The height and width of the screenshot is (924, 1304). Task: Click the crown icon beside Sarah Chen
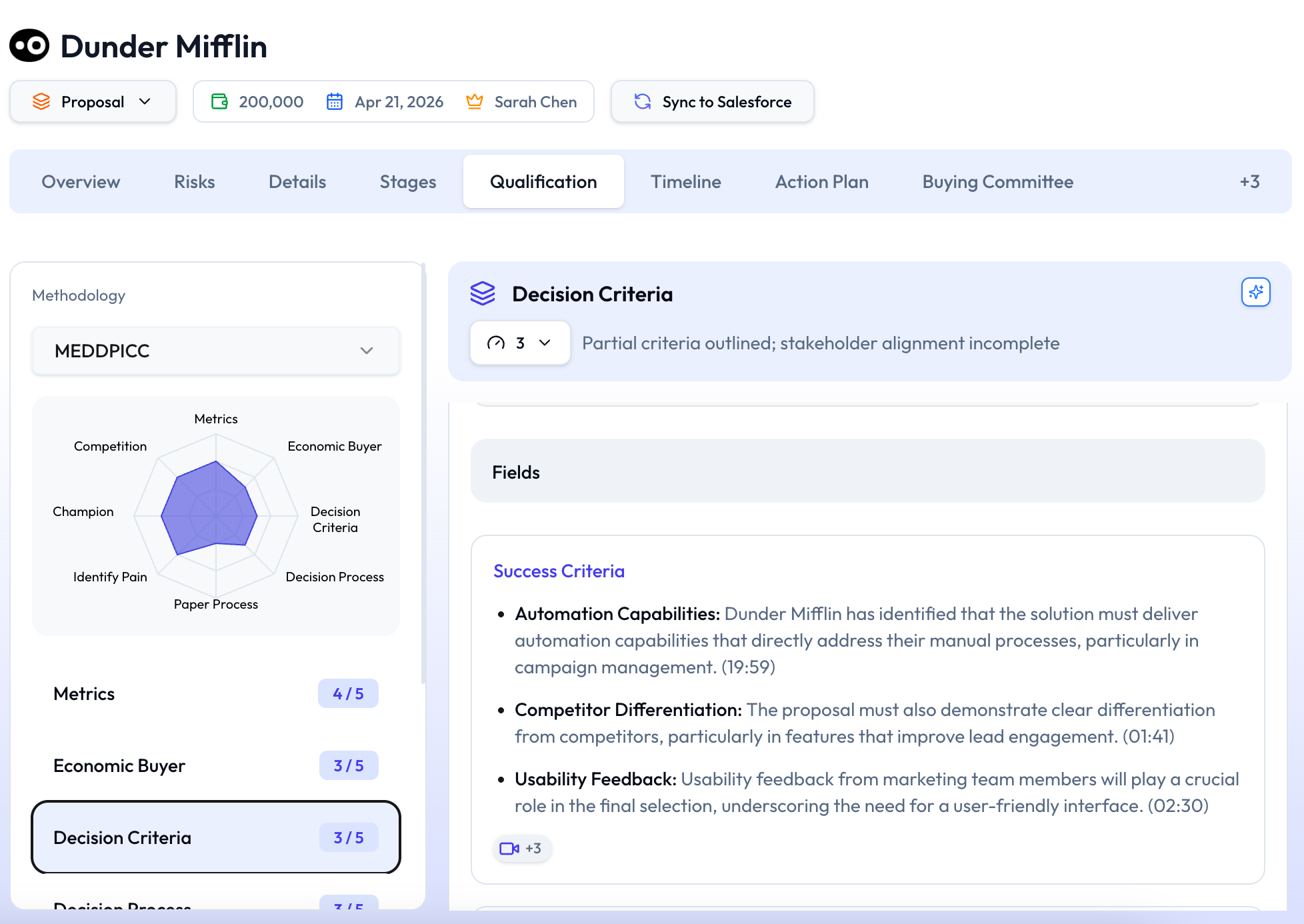[x=474, y=101]
